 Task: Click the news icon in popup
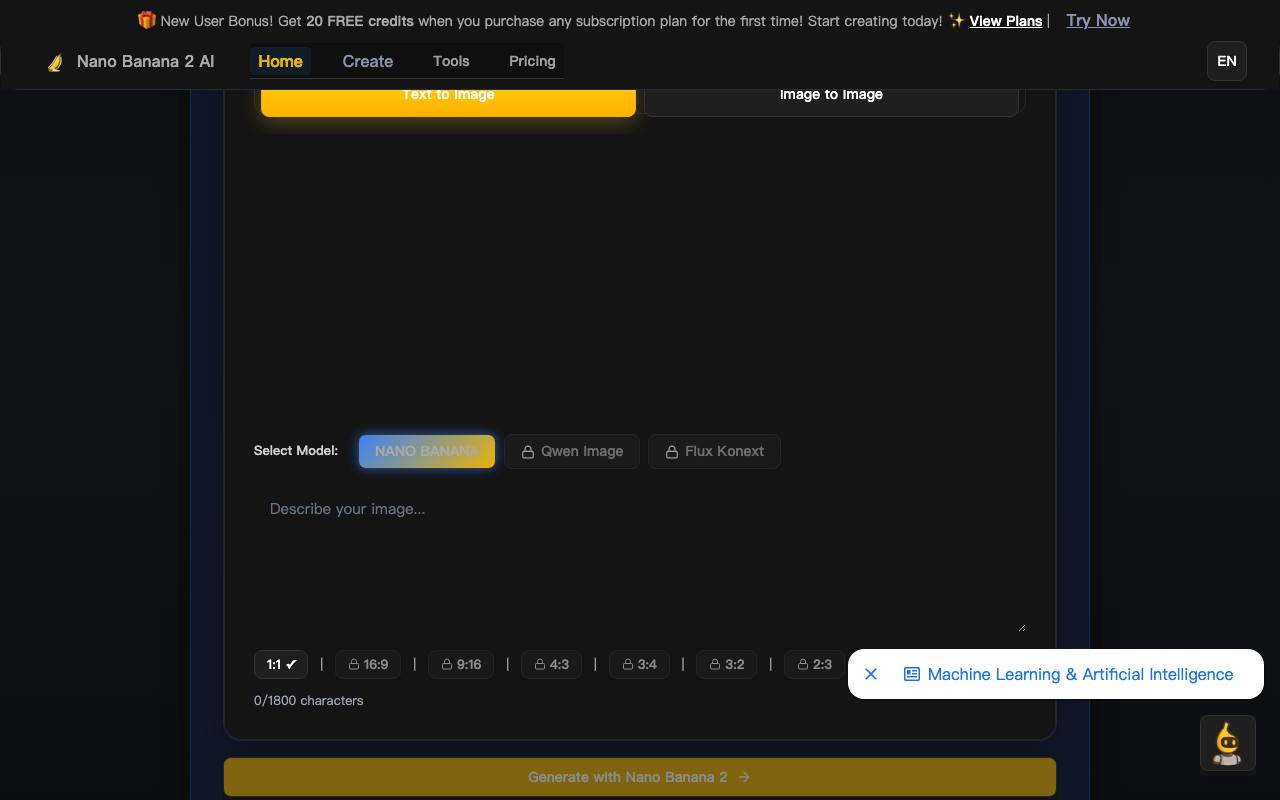pos(912,674)
